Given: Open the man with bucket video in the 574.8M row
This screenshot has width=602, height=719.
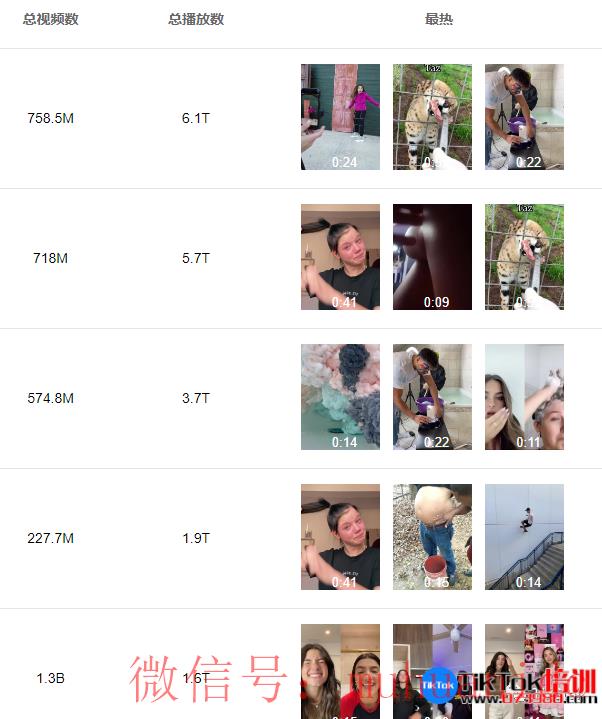Looking at the screenshot, I should (432, 397).
